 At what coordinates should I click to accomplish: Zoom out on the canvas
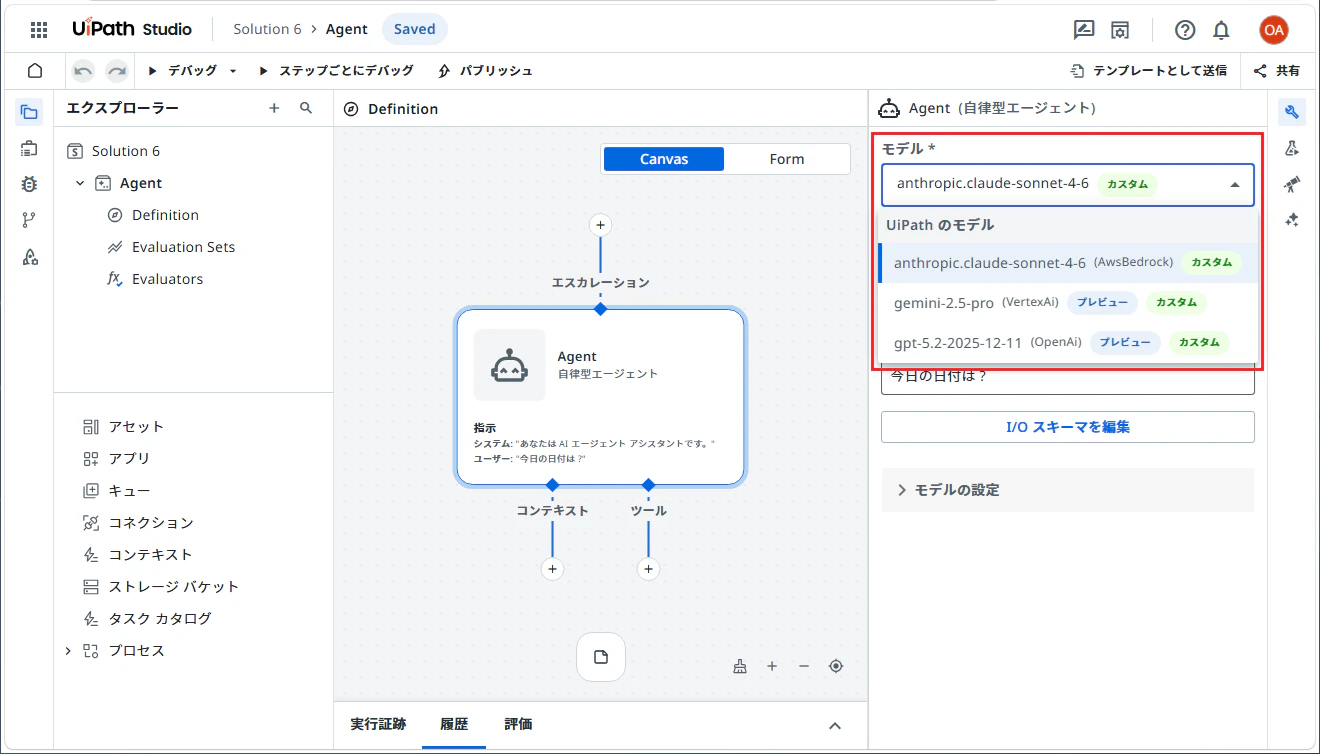(x=804, y=666)
